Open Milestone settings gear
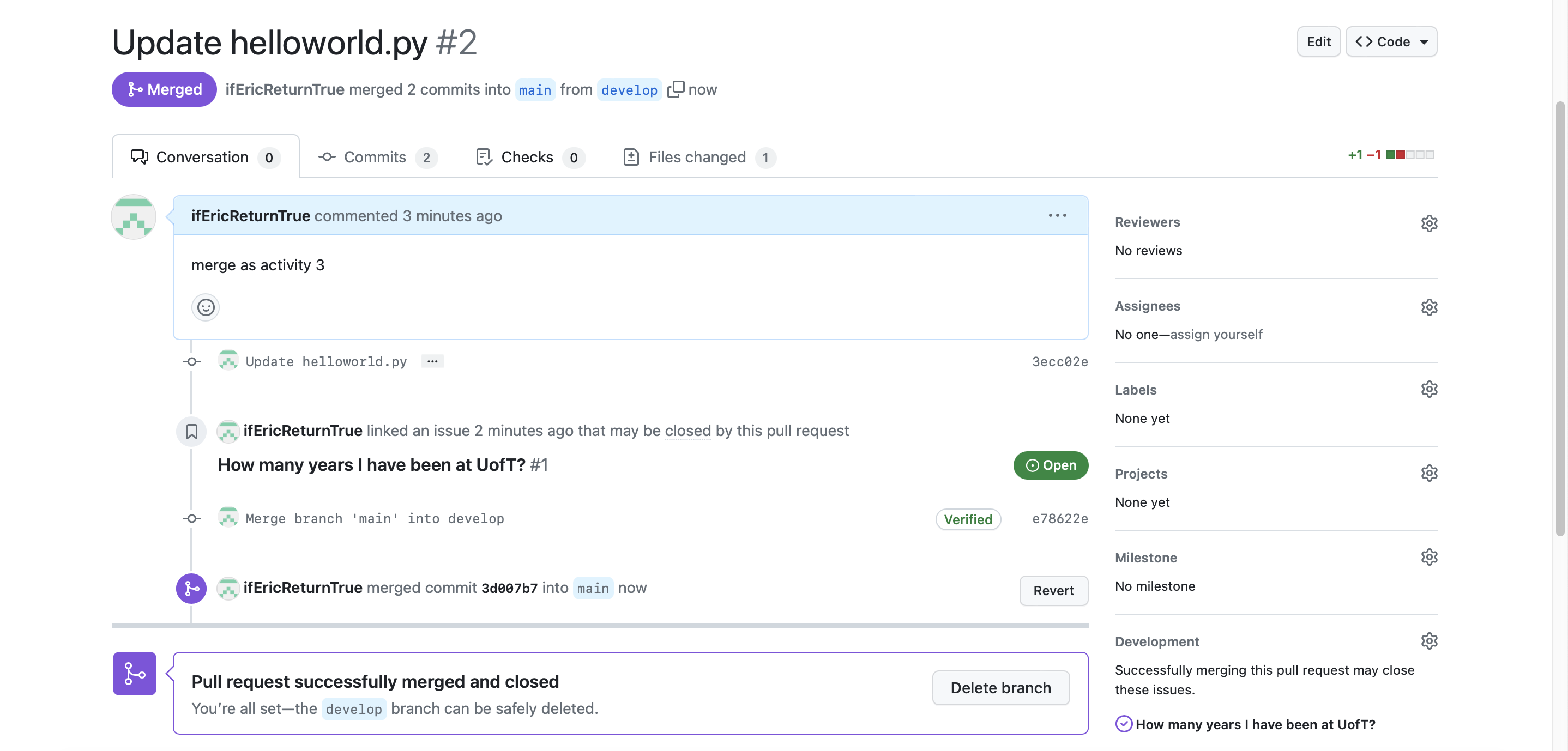The height and width of the screenshot is (751, 1568). (1428, 558)
